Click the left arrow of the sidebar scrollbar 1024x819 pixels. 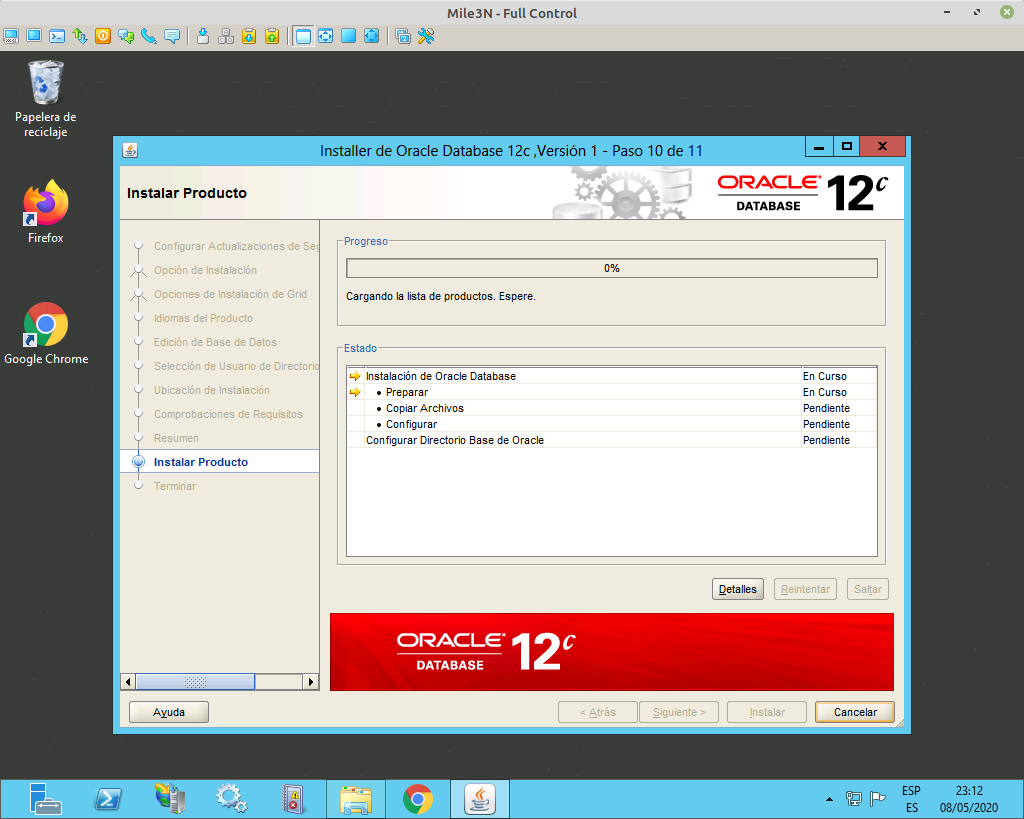tap(127, 681)
